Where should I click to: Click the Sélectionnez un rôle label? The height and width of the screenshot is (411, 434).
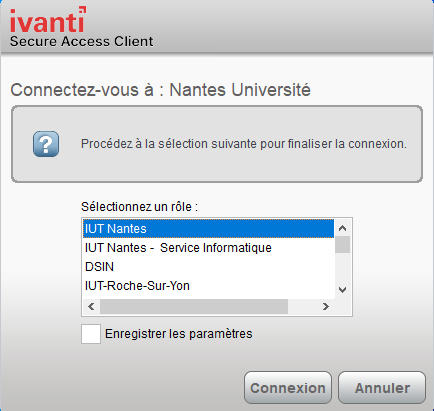(139, 207)
